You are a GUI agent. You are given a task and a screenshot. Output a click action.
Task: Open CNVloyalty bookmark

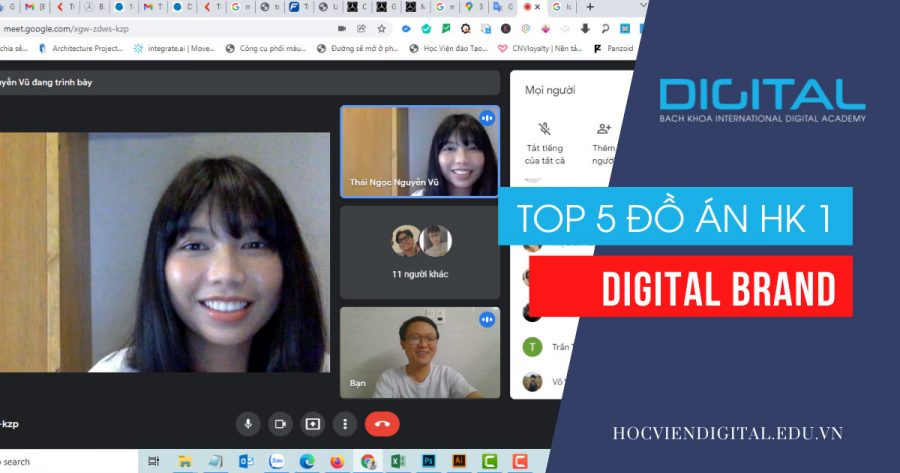(x=540, y=49)
